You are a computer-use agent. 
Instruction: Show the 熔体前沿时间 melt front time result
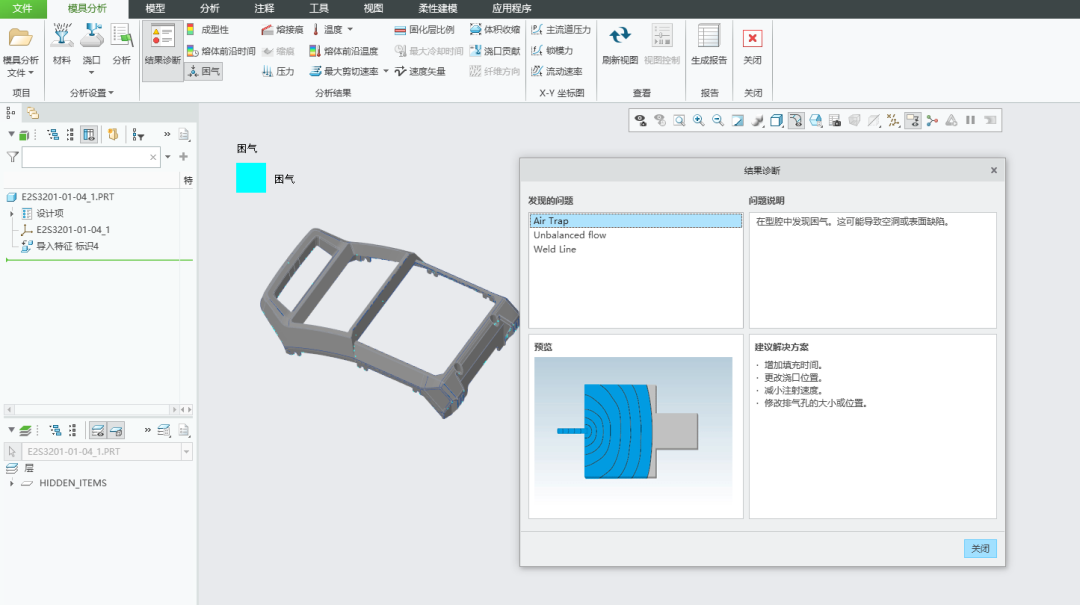point(221,51)
